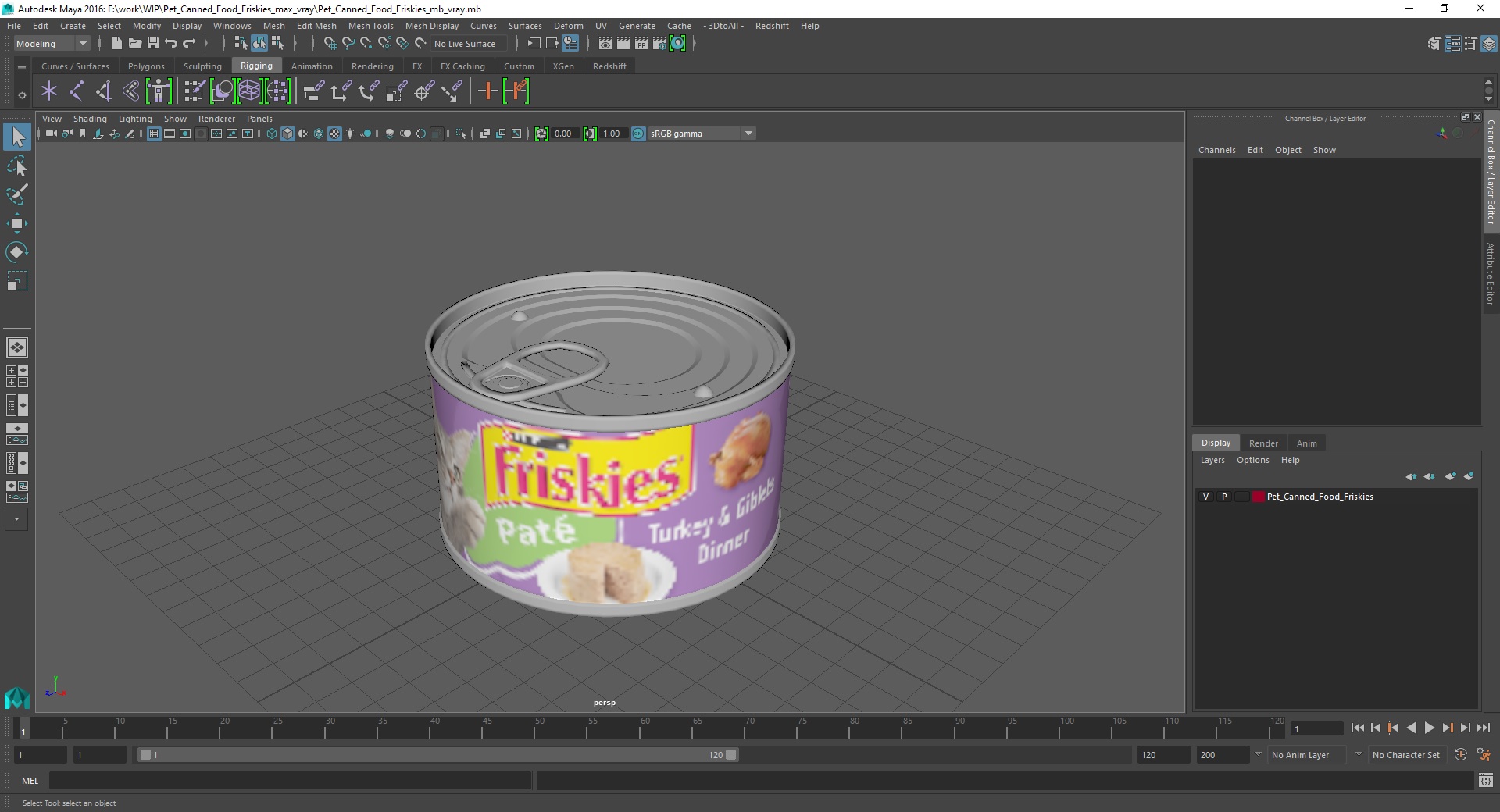Viewport: 1500px width, 812px height.
Task: Switch to the Polygons shelf tab
Action: coord(146,66)
